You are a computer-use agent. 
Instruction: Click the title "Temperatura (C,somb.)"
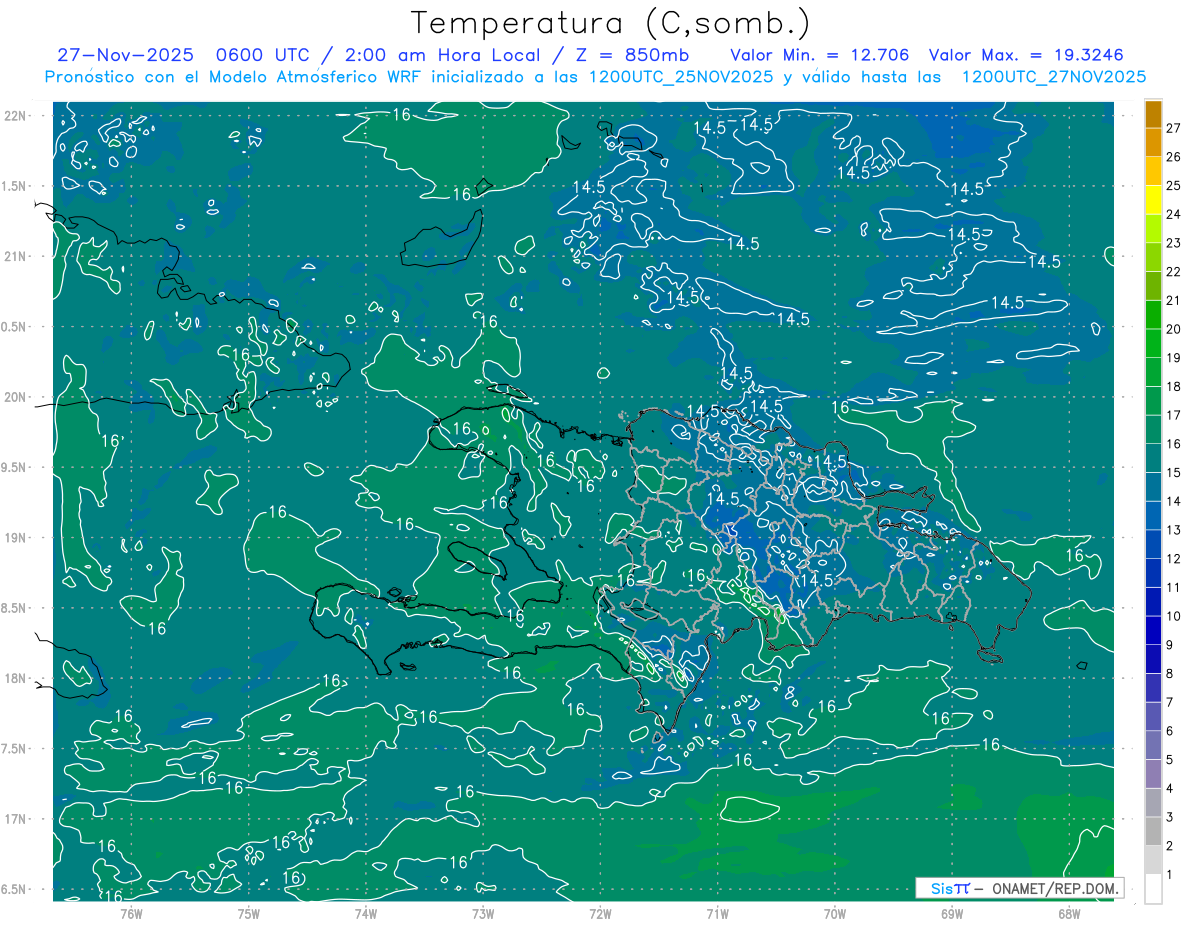[611, 23]
